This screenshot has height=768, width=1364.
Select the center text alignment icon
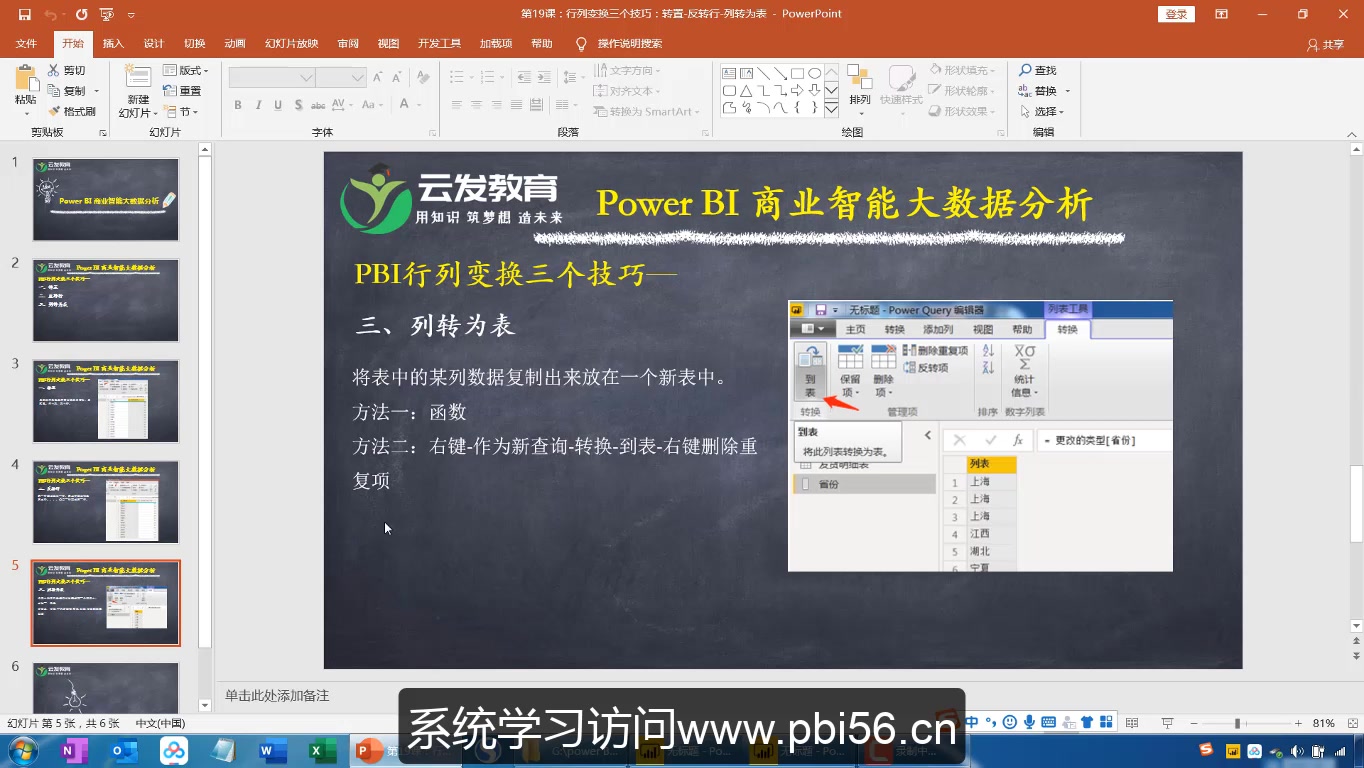477,106
